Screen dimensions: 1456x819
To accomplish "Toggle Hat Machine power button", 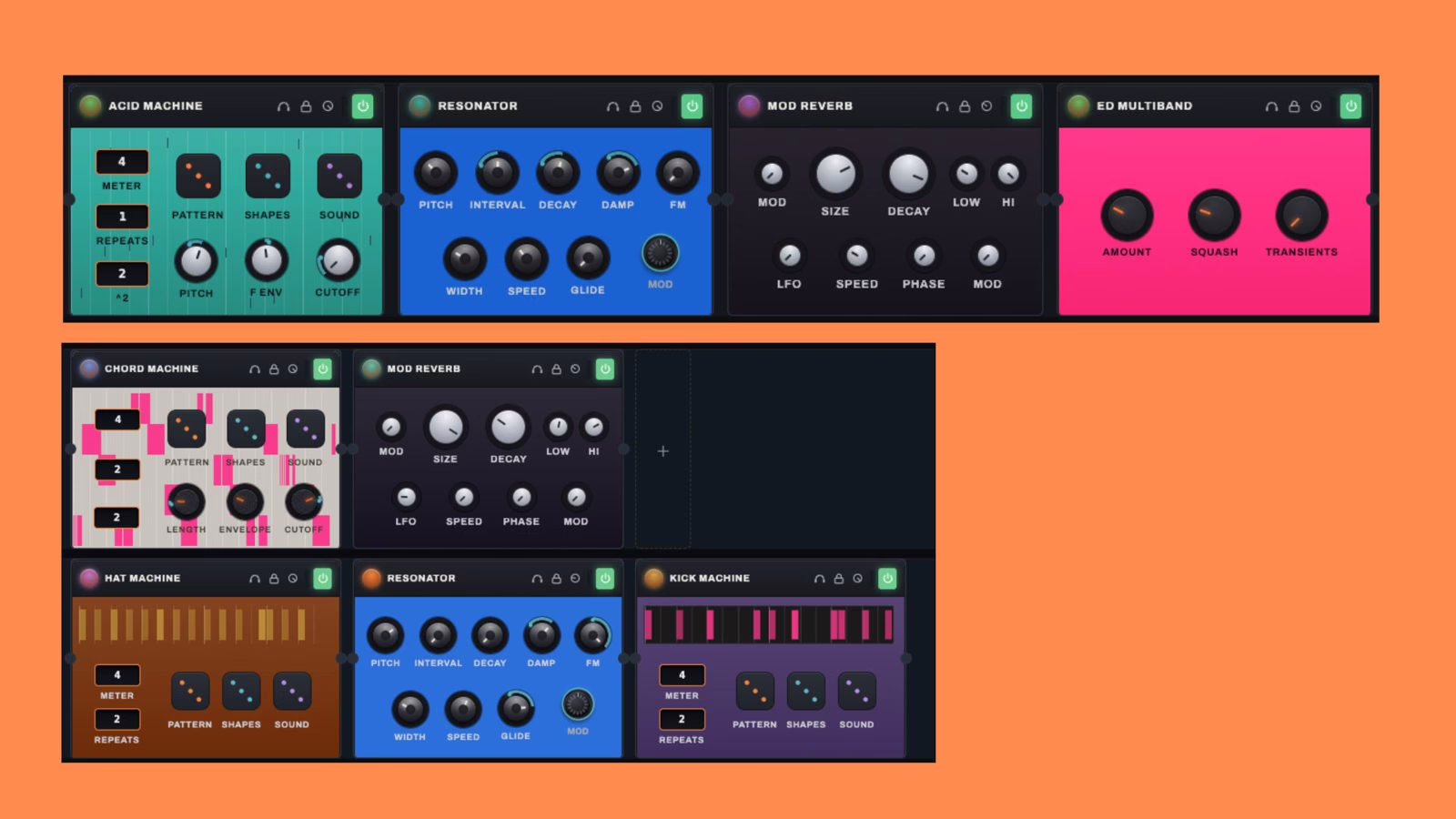I will [322, 578].
